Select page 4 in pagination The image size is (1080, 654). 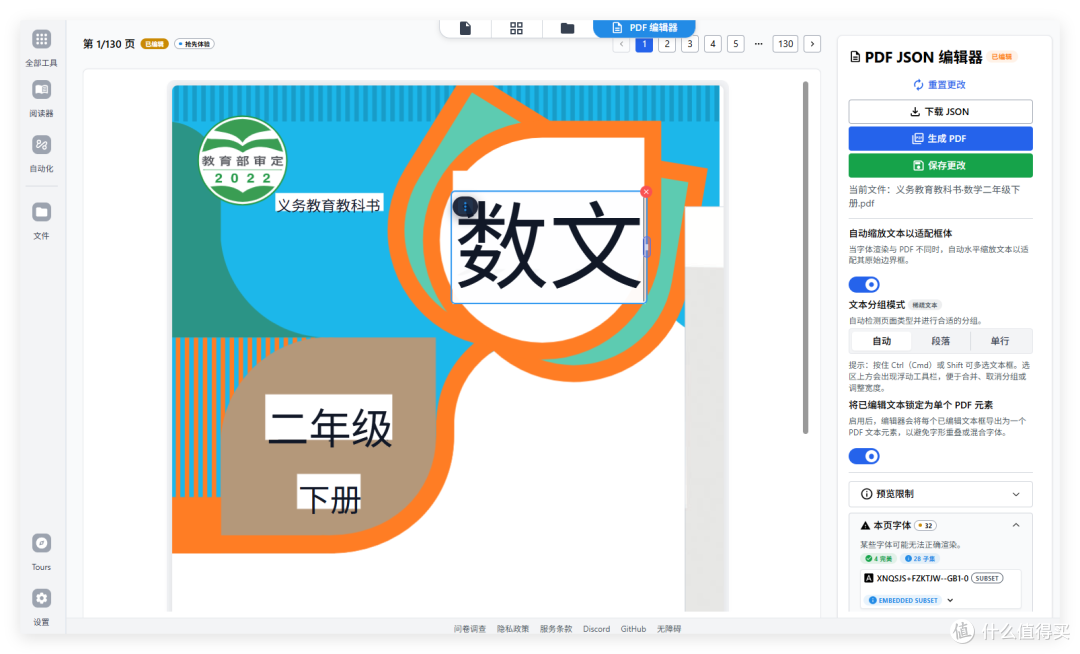(713, 44)
